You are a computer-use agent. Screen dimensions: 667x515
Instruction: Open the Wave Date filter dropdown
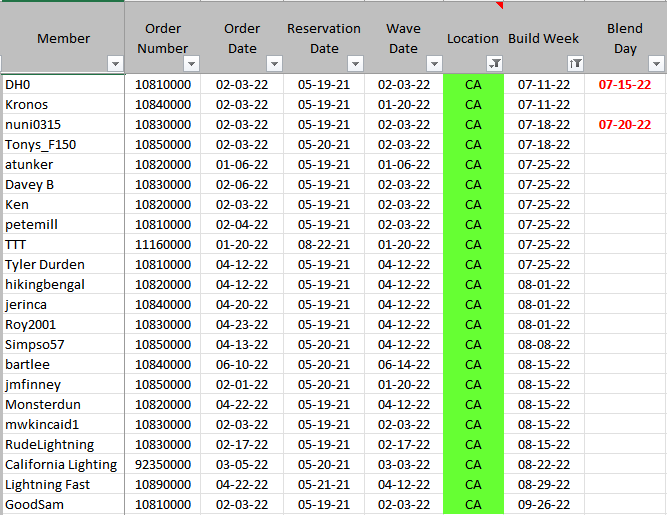pyautogui.click(x=433, y=64)
